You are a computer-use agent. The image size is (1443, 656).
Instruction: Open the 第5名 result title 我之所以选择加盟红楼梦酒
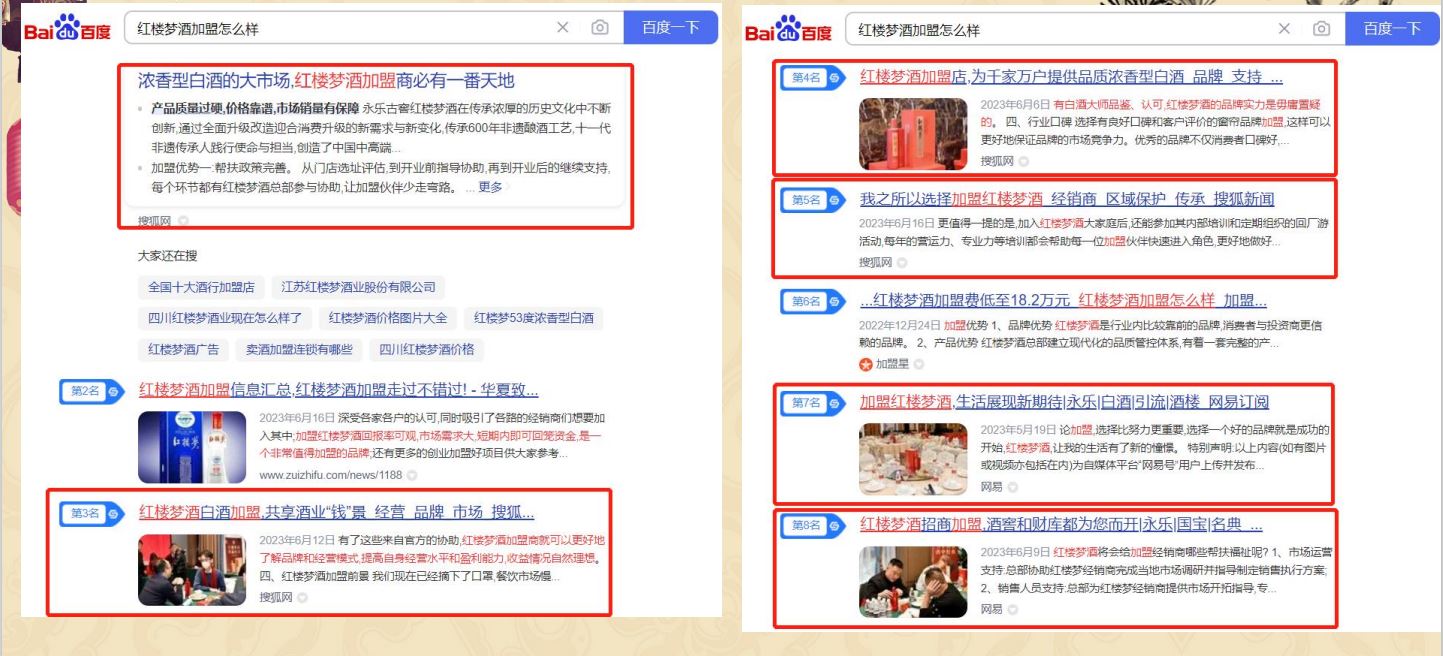(1066, 199)
